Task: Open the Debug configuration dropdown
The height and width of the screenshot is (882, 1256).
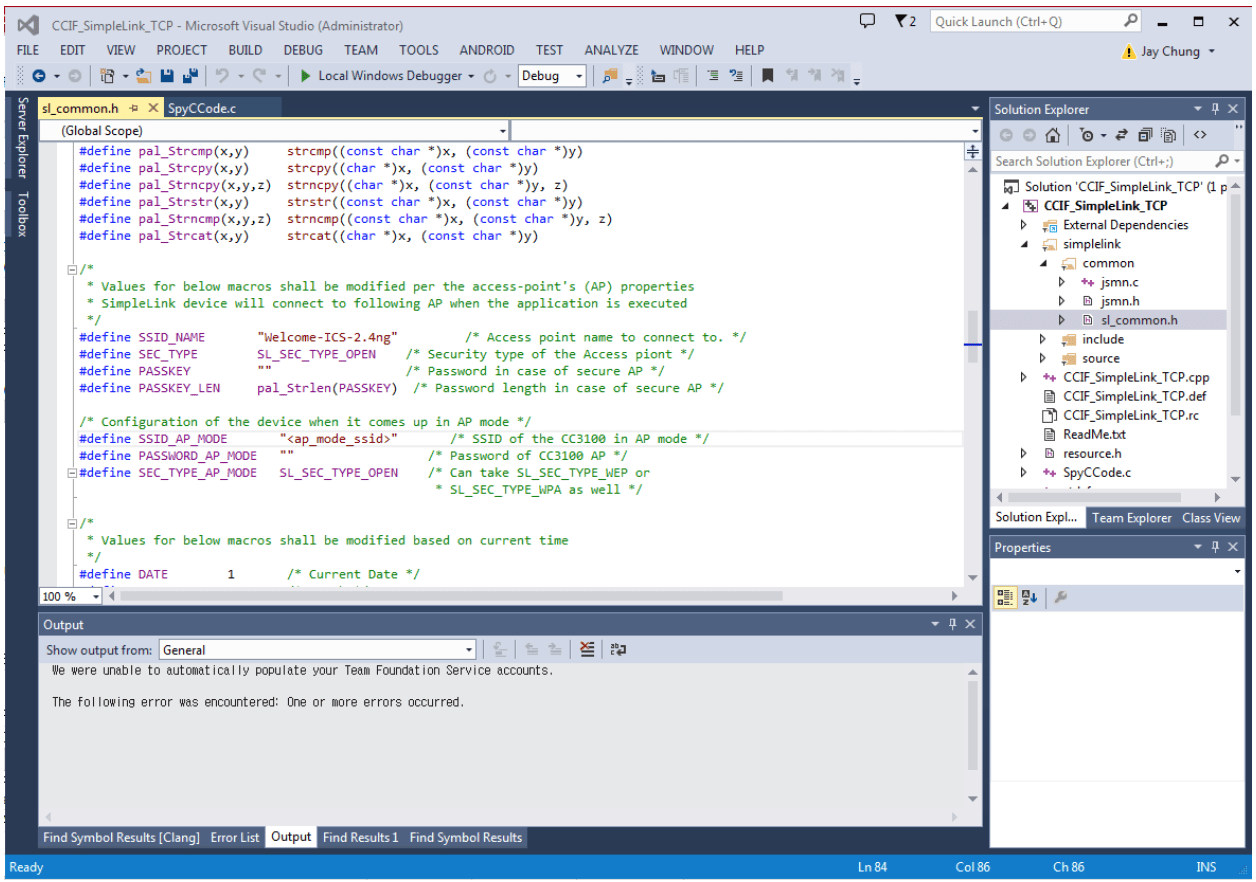Action: (x=578, y=75)
